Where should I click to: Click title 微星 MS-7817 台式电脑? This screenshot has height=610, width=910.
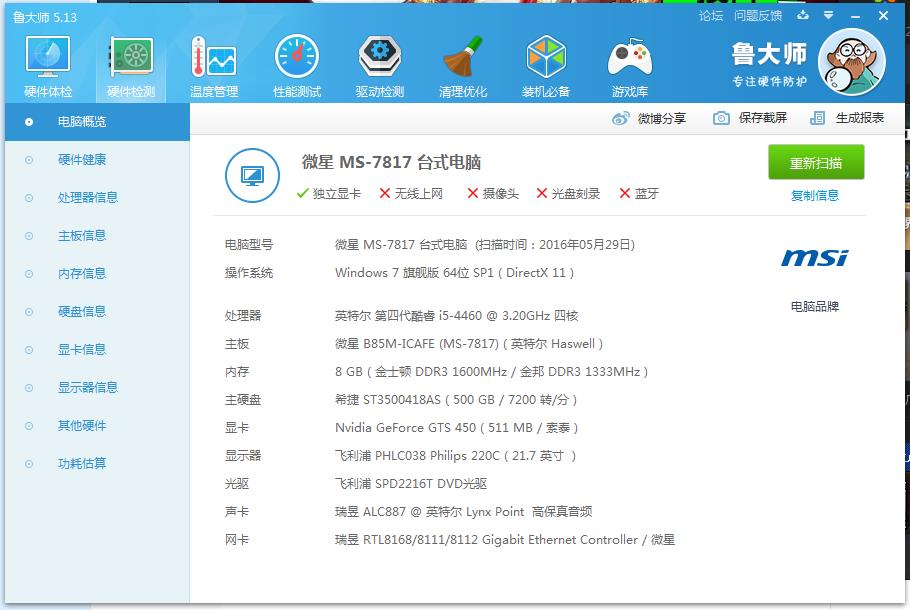pos(391,162)
